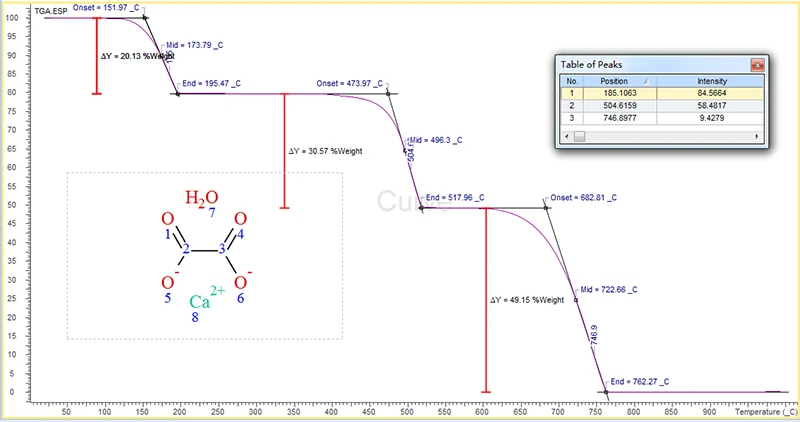Click oxygen anion labeled 5 in structure
The height and width of the screenshot is (422, 800).
pos(168,283)
